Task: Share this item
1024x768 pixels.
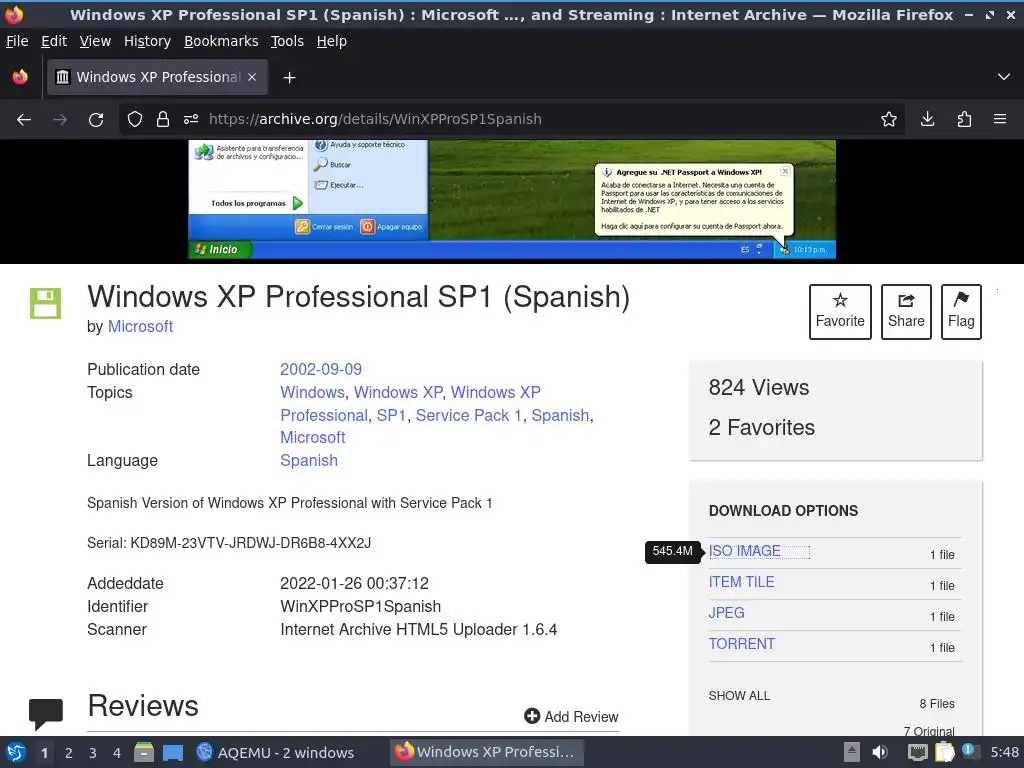Action: point(906,312)
